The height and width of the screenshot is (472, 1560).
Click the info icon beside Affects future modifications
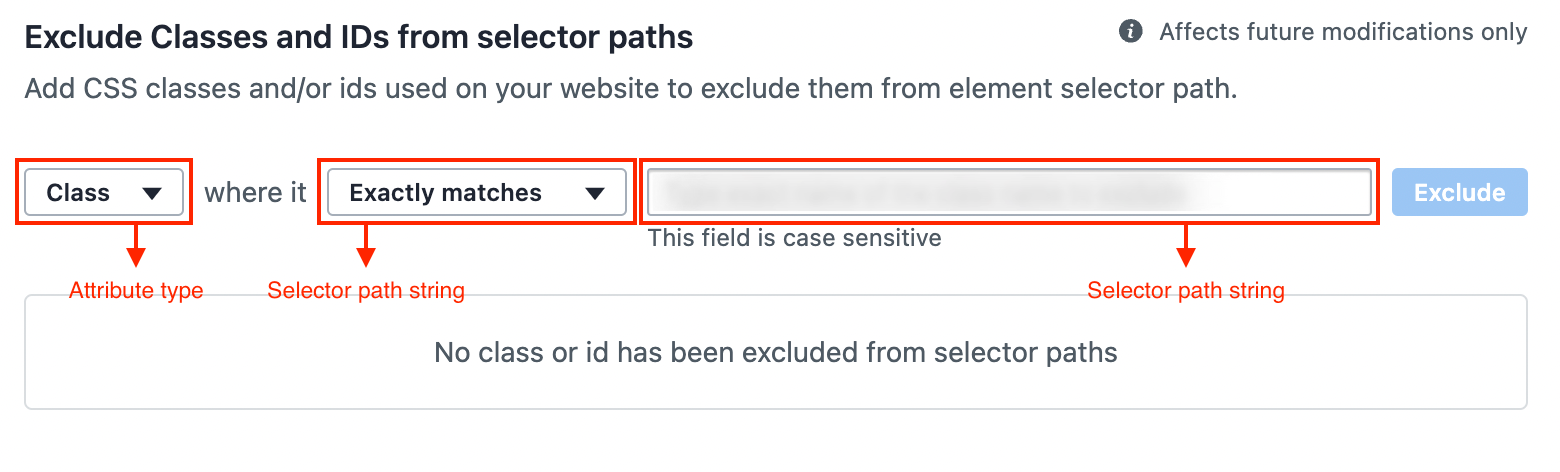coord(1131,32)
